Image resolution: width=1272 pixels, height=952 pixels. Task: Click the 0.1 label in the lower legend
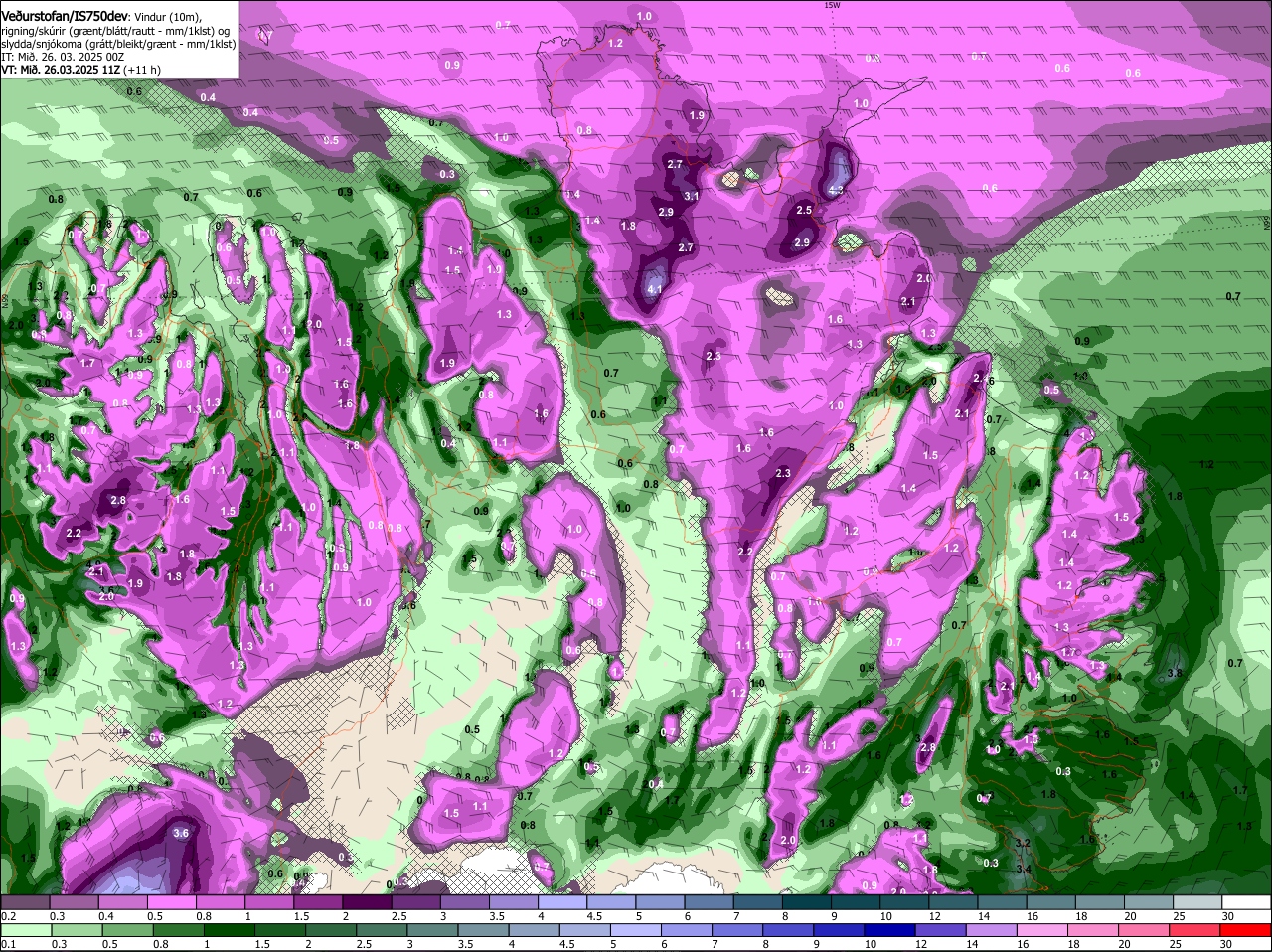tap(8, 944)
